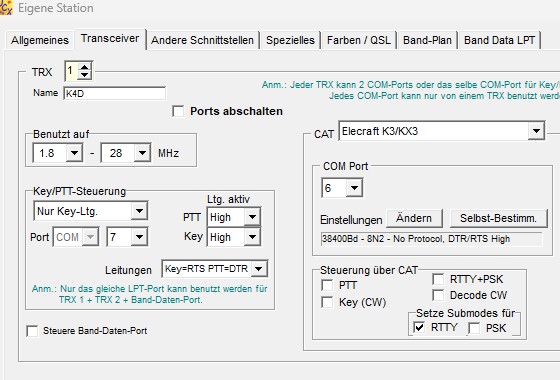This screenshot has width=560, height=380.
Task: Enable the Decode CW checkbox
Action: (x=438, y=295)
